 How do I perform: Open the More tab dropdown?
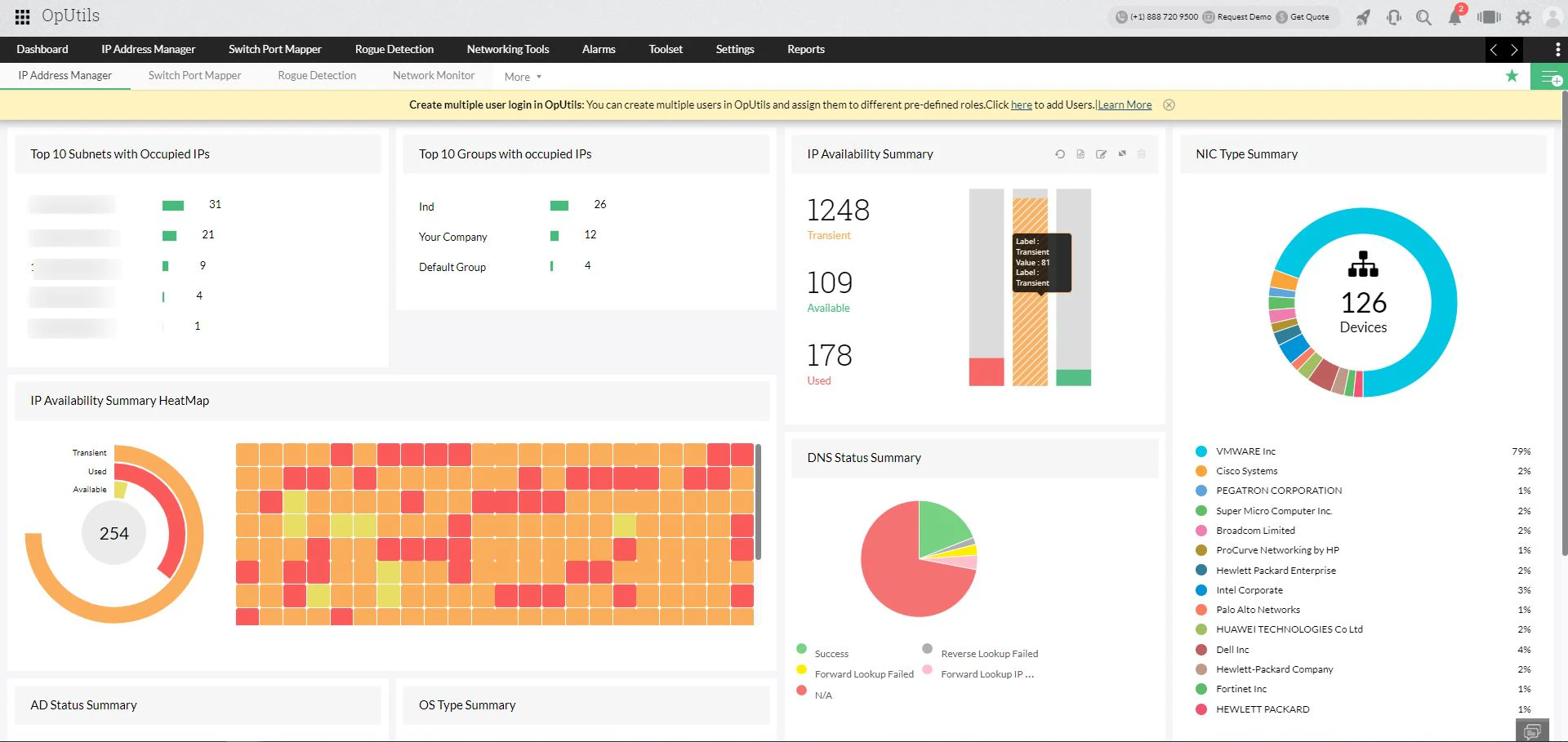(x=523, y=76)
